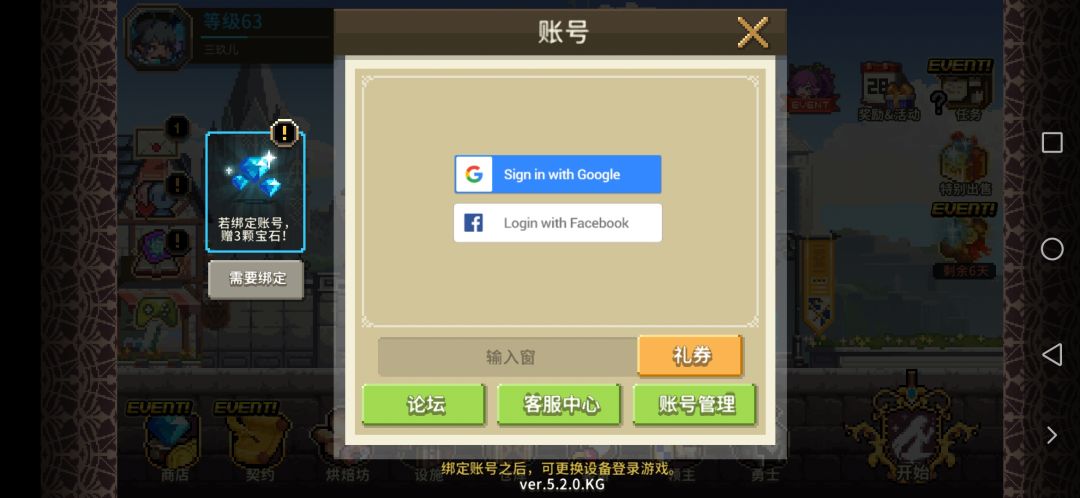1080x498 pixels.
Task: Tap the player avatar portrait icon
Action: (159, 36)
